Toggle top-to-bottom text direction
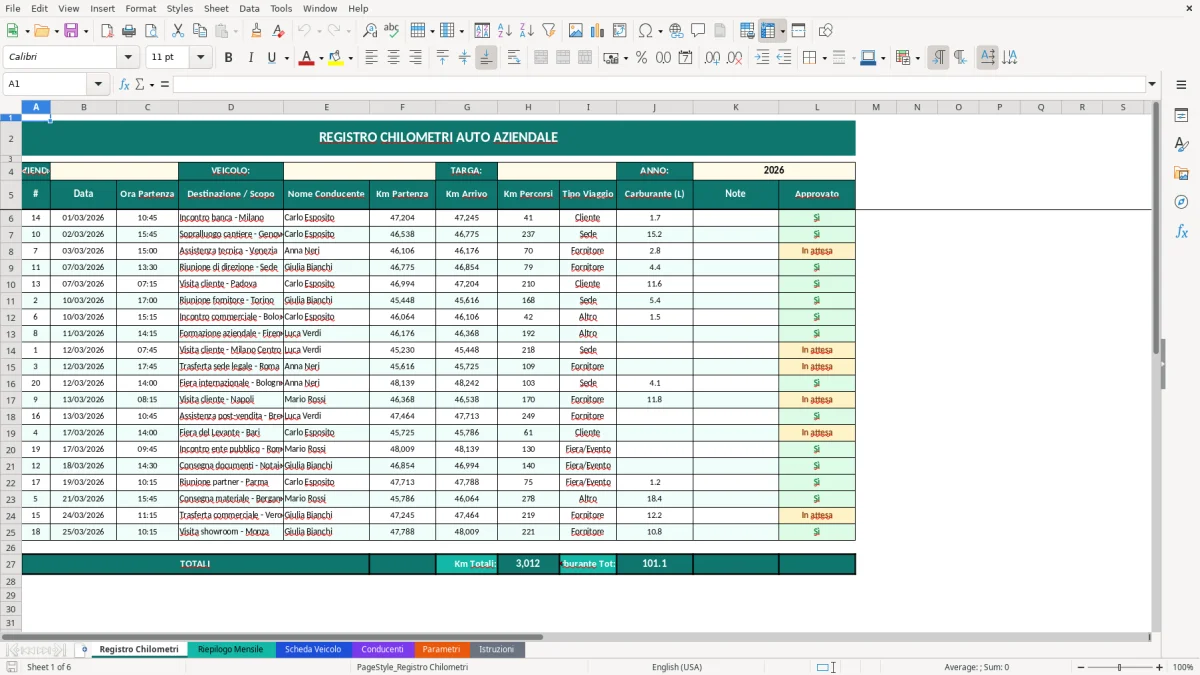The width and height of the screenshot is (1200, 675). [1009, 58]
